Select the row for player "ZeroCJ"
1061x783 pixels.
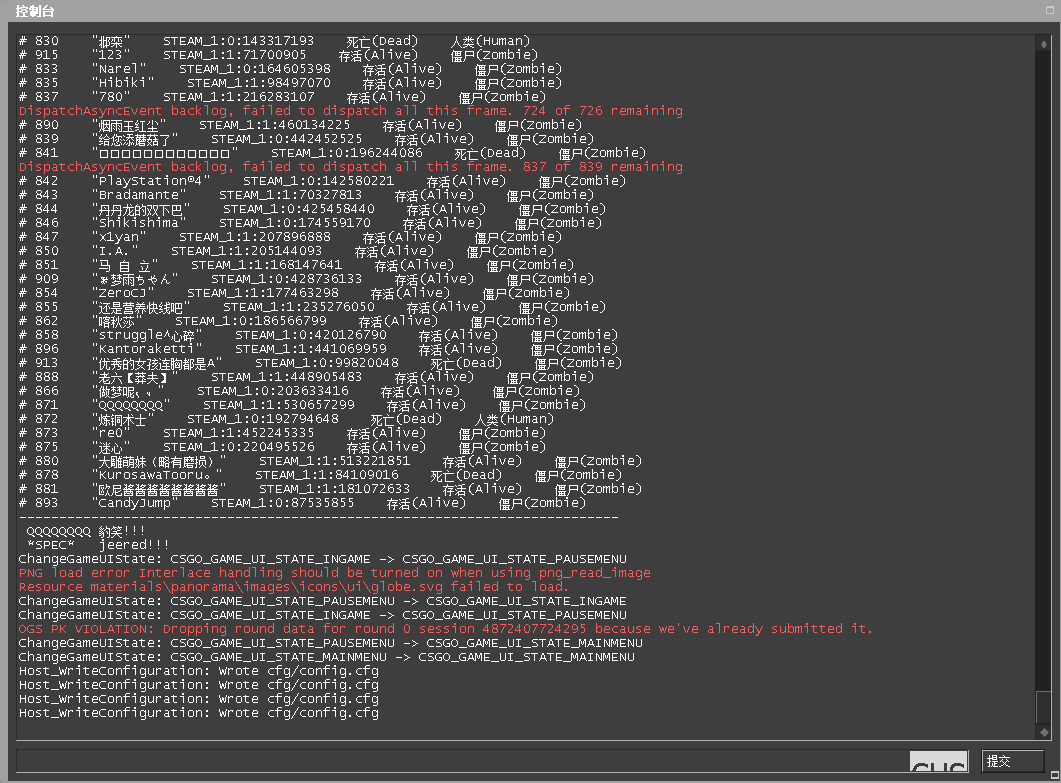pyautogui.click(x=294, y=293)
